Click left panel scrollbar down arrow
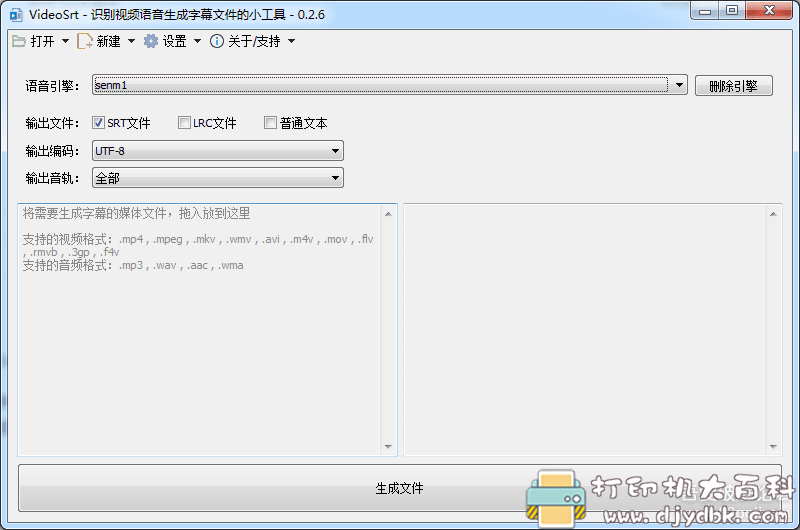Image resolution: width=800 pixels, height=530 pixels. coord(388,446)
